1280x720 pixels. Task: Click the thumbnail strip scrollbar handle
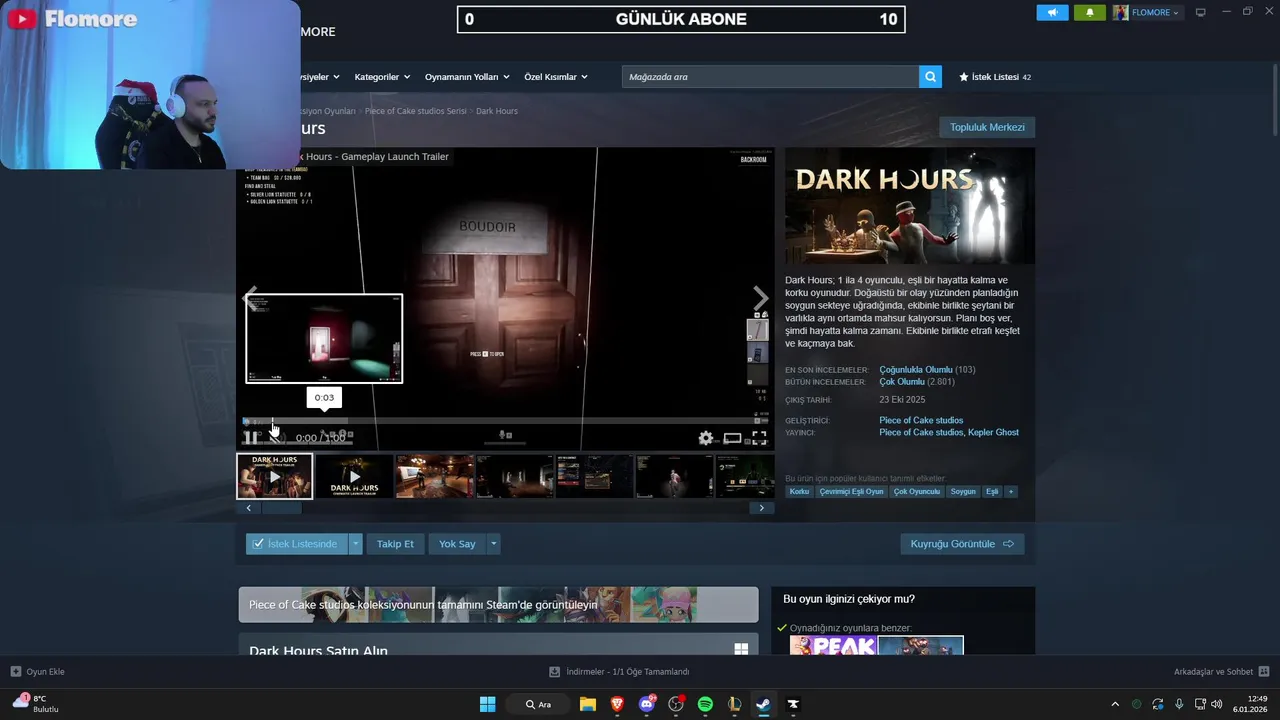pos(282,508)
